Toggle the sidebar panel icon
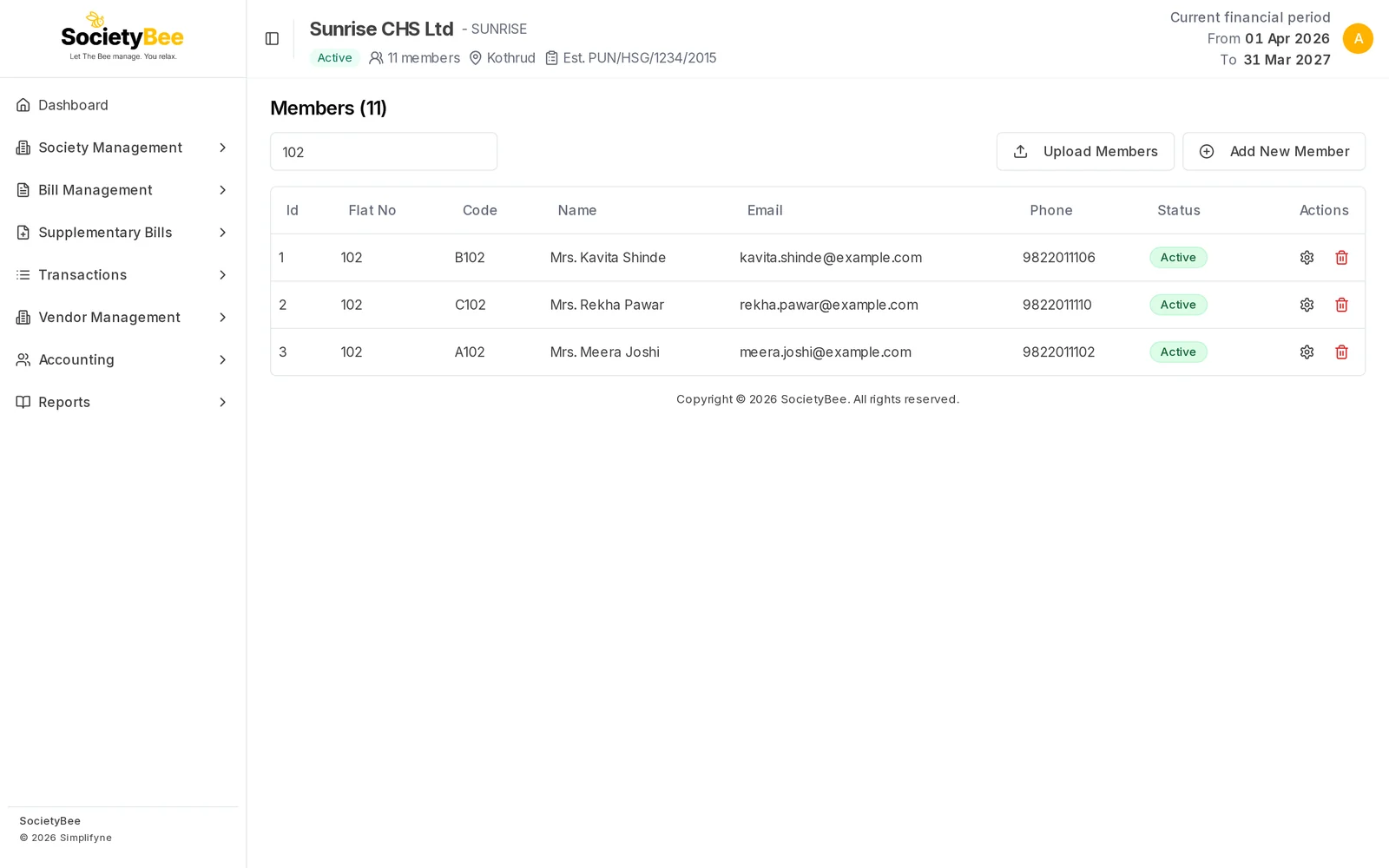The width and height of the screenshot is (1389, 868). [272, 38]
